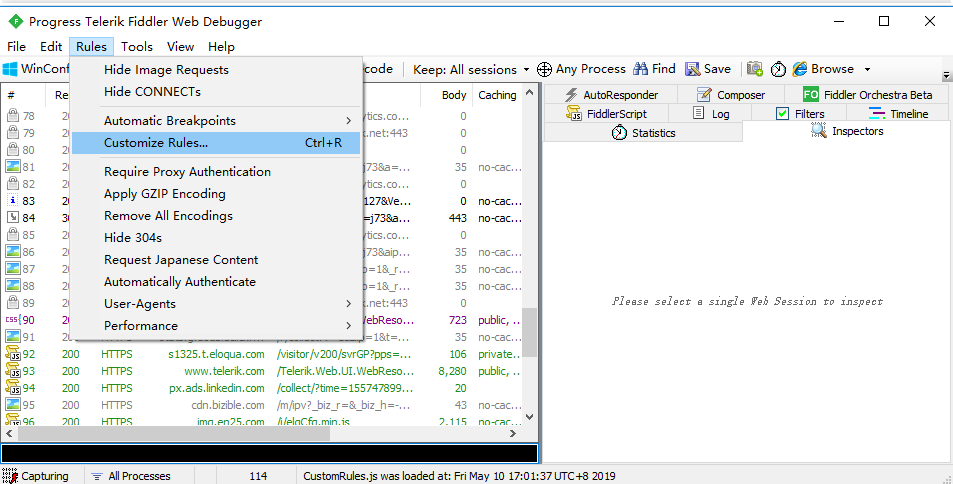Click the image icon of session 81
The width and height of the screenshot is (953, 484).
pos(13,167)
